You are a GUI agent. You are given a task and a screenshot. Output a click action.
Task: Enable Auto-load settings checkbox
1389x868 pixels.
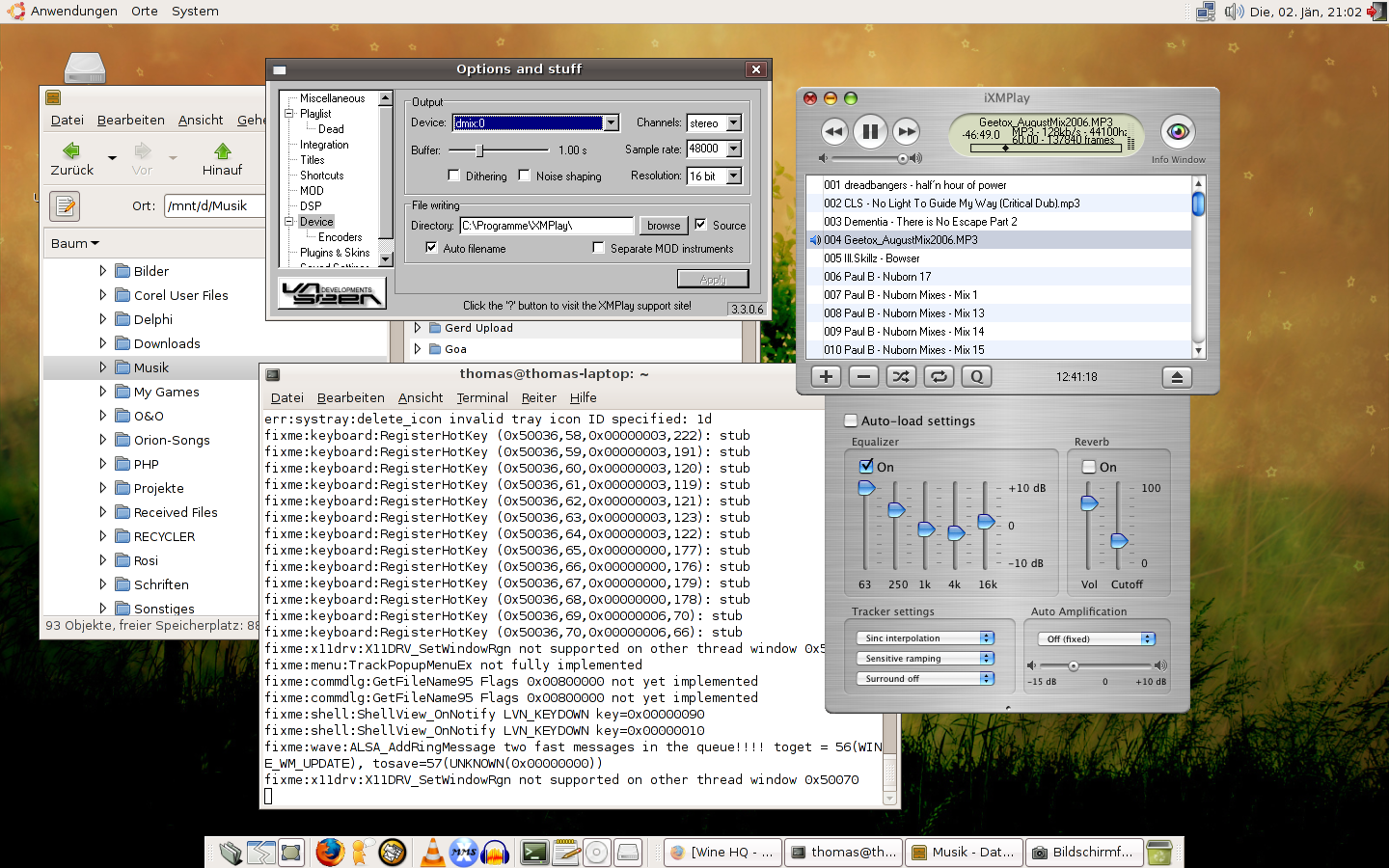pos(851,420)
